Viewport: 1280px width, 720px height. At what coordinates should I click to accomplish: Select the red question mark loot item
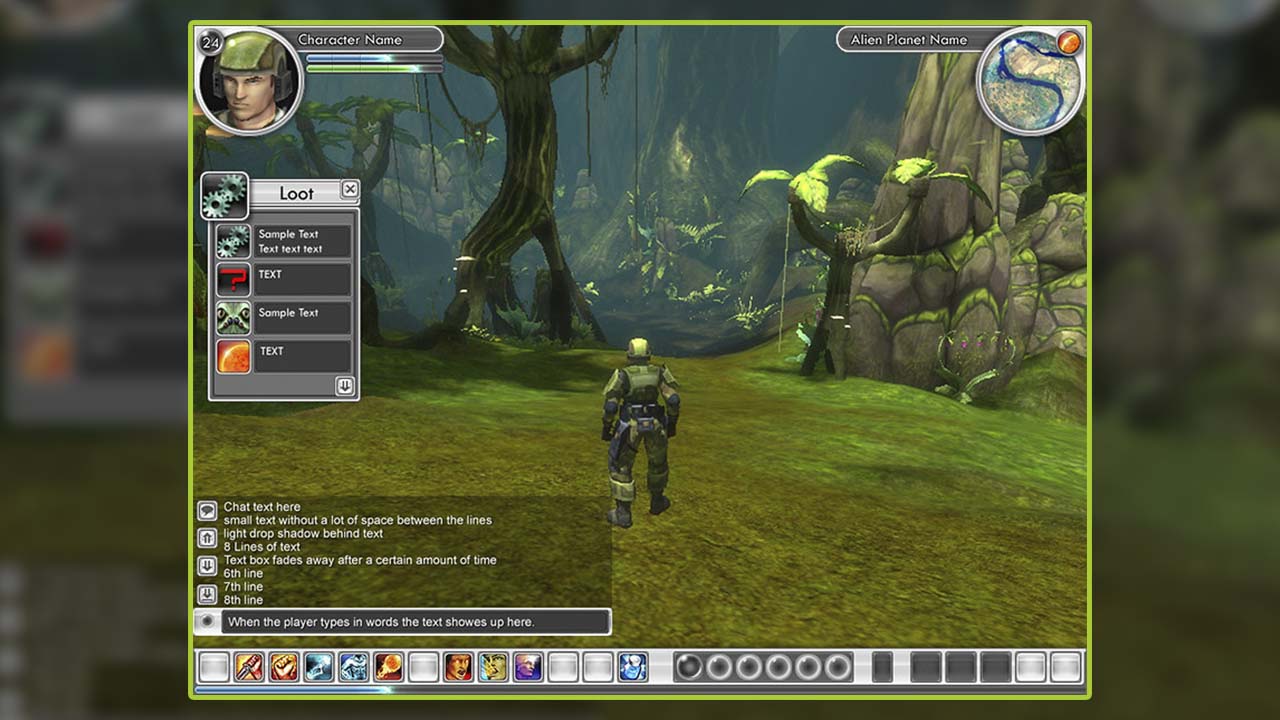233,279
